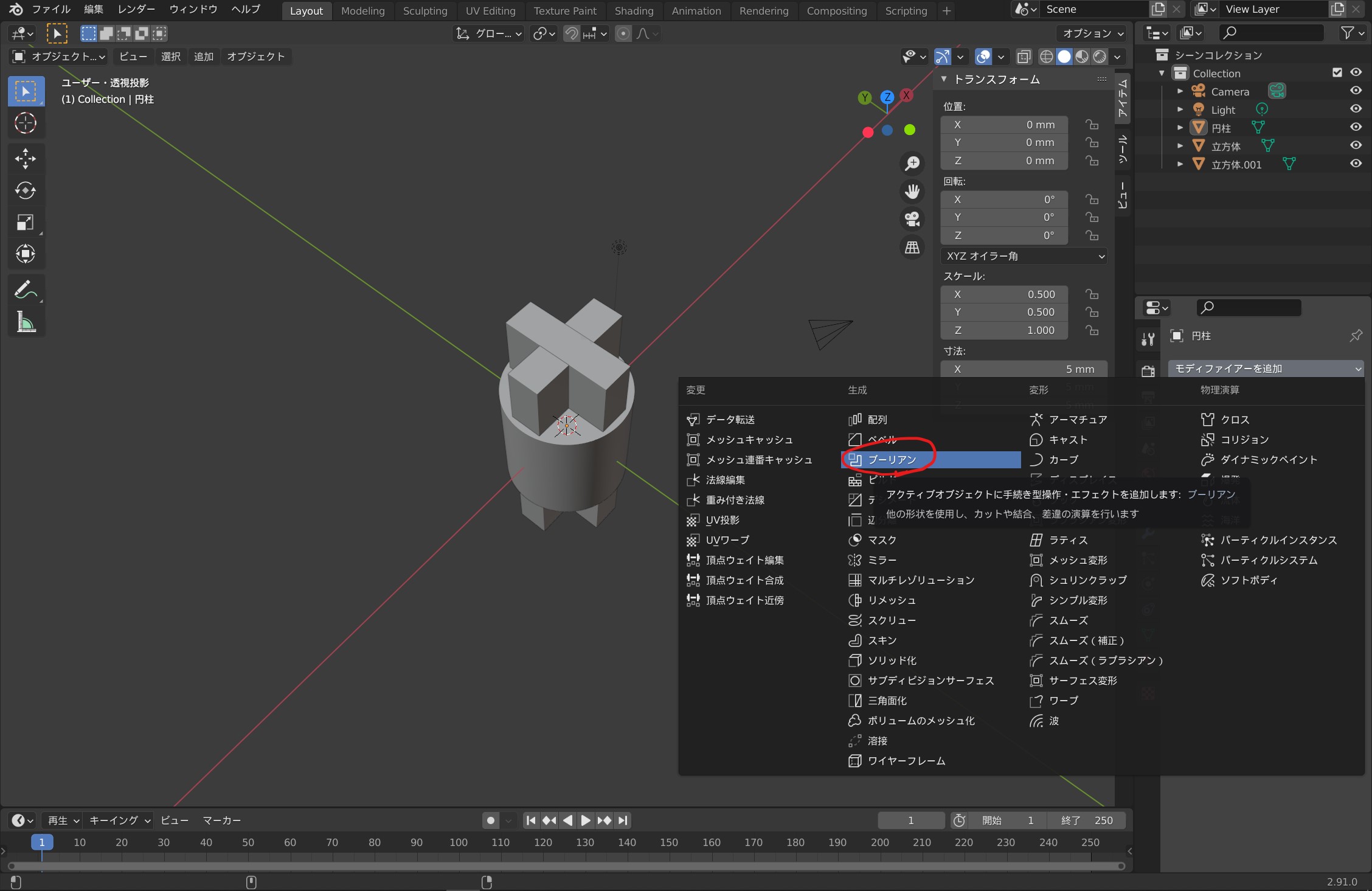This screenshot has height=891, width=1372.
Task: Select the 3D Cursor tool
Action: point(25,123)
